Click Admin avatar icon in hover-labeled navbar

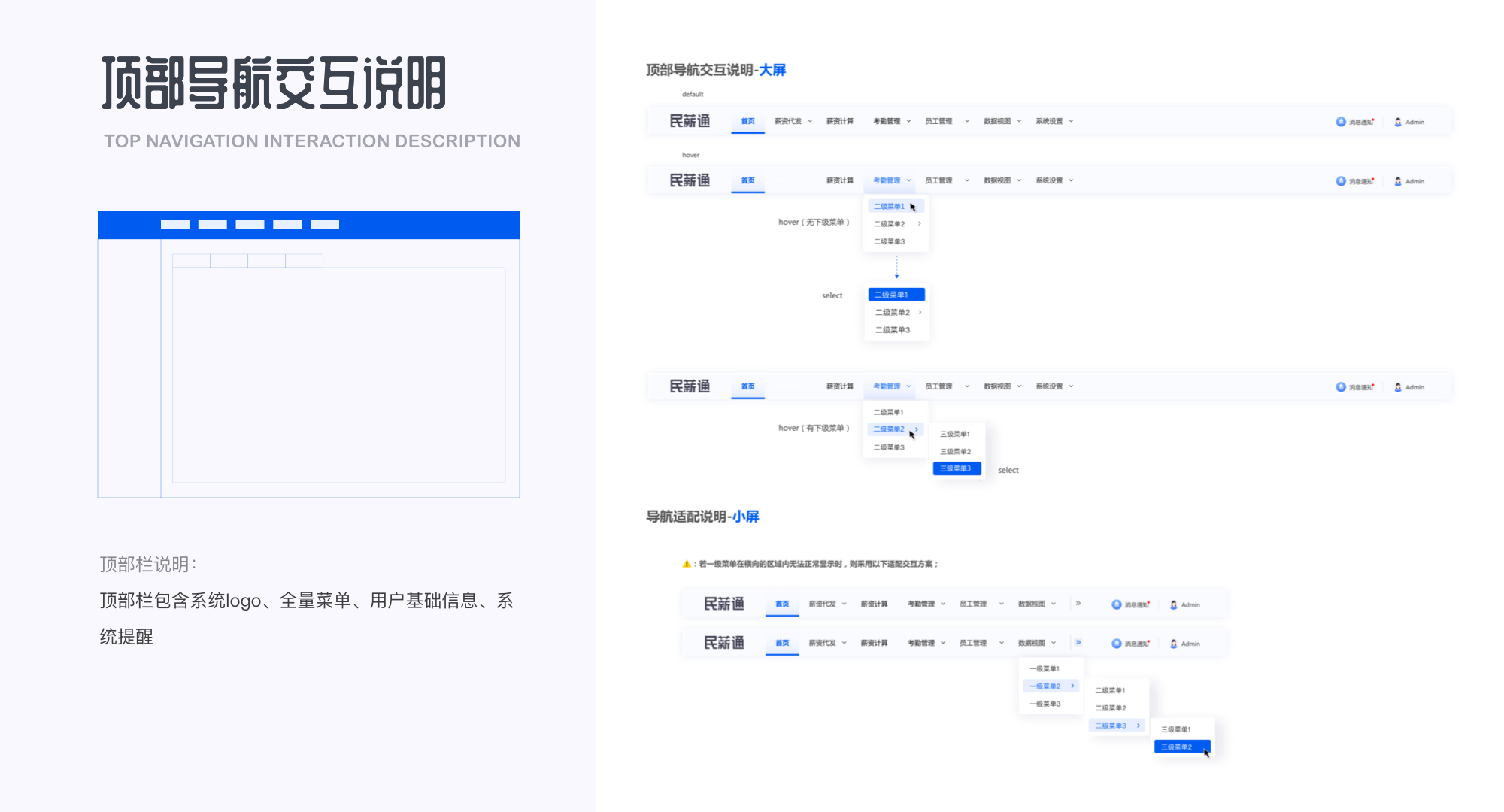tap(1398, 181)
